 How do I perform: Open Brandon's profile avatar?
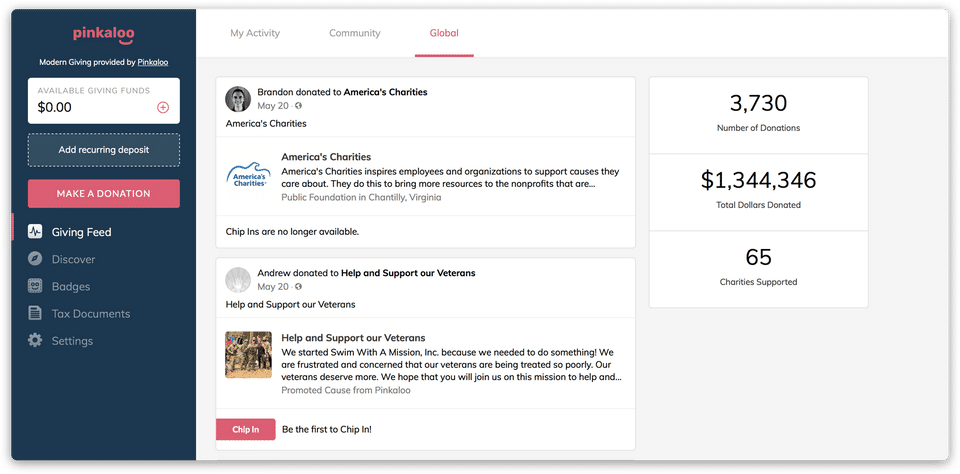pyautogui.click(x=238, y=99)
